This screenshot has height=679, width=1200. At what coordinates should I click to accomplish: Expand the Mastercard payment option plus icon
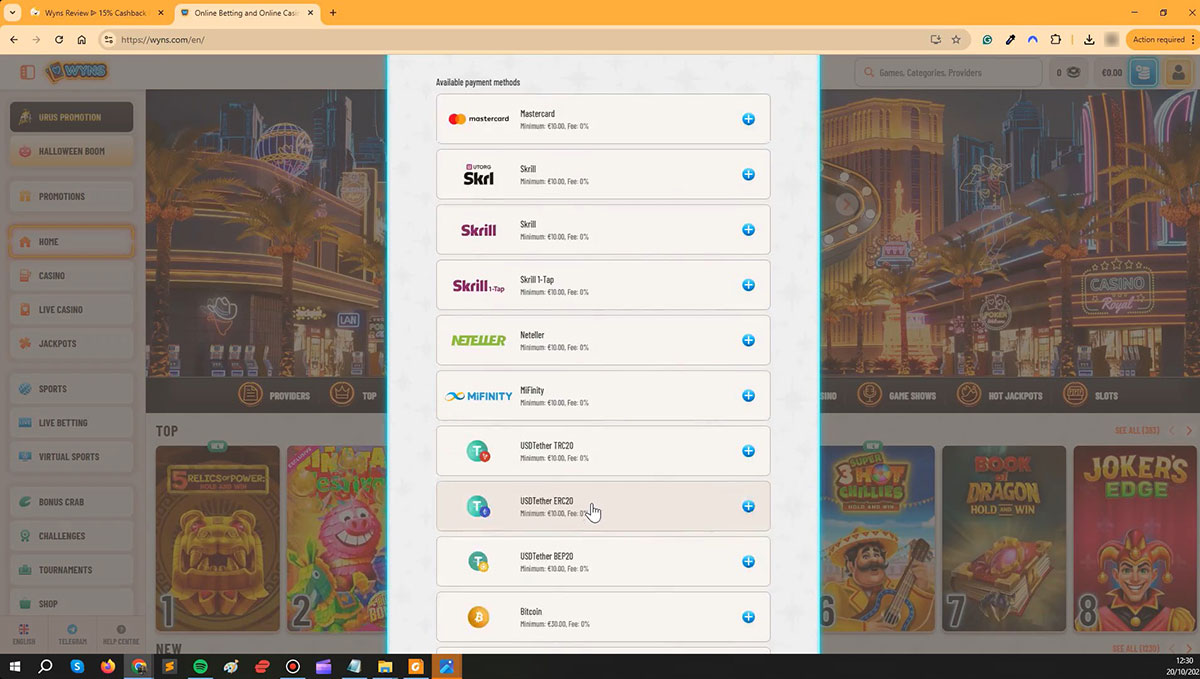748,119
